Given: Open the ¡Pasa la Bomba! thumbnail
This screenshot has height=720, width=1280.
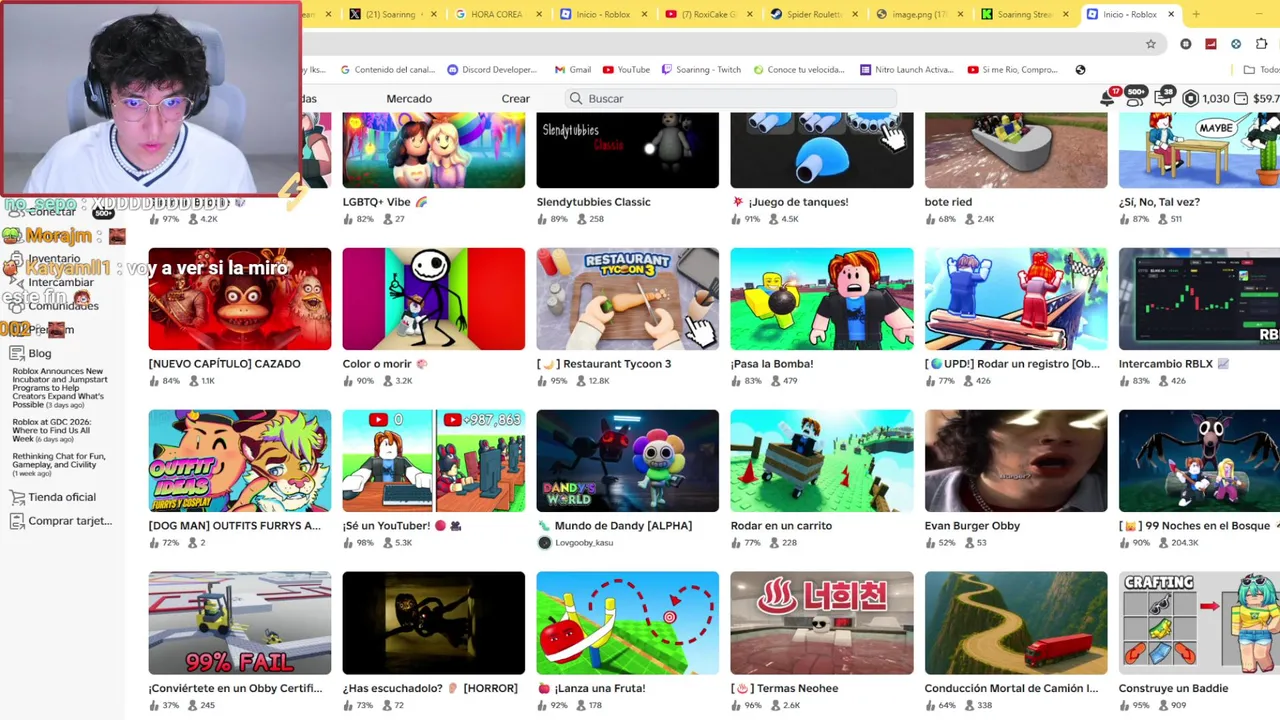Looking at the screenshot, I should pyautogui.click(x=821, y=299).
